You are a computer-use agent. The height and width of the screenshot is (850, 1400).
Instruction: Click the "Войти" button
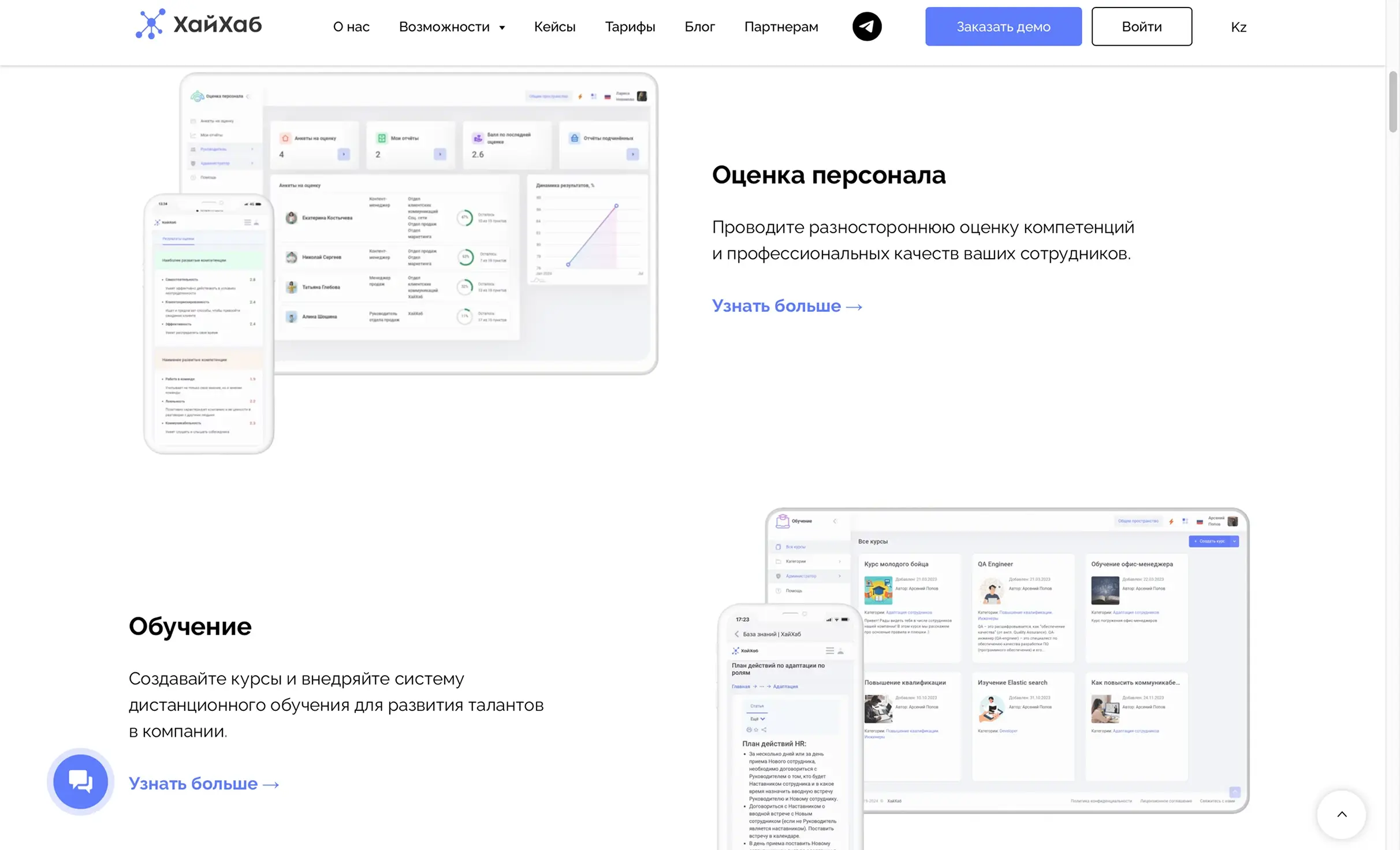(1141, 26)
